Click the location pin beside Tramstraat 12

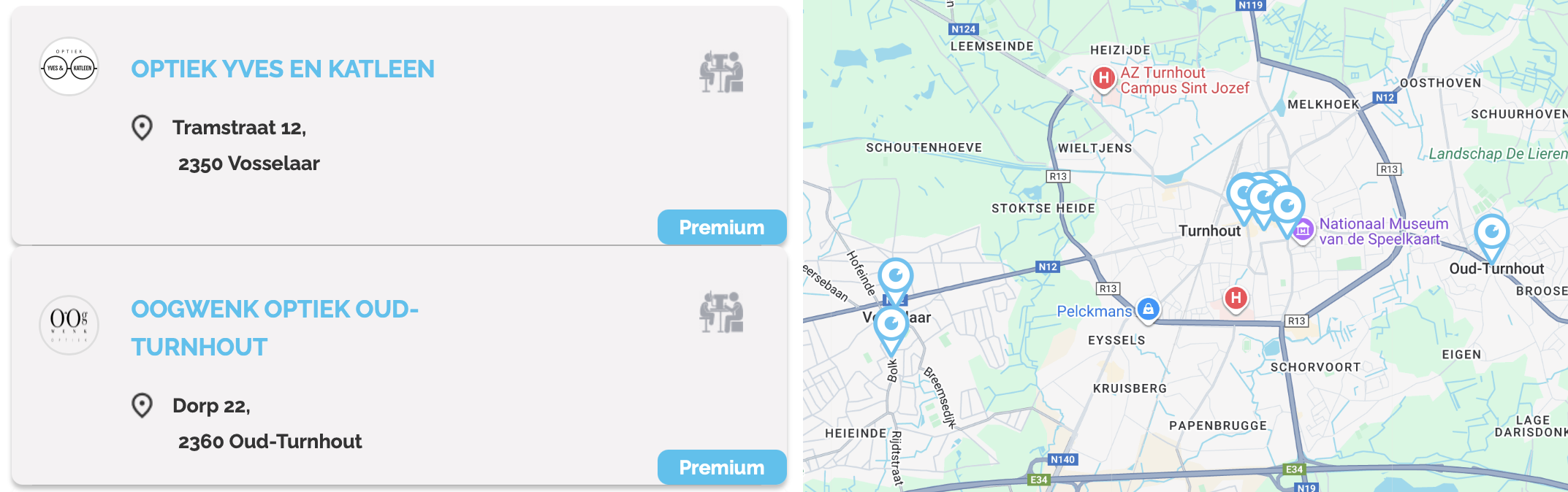pos(142,128)
